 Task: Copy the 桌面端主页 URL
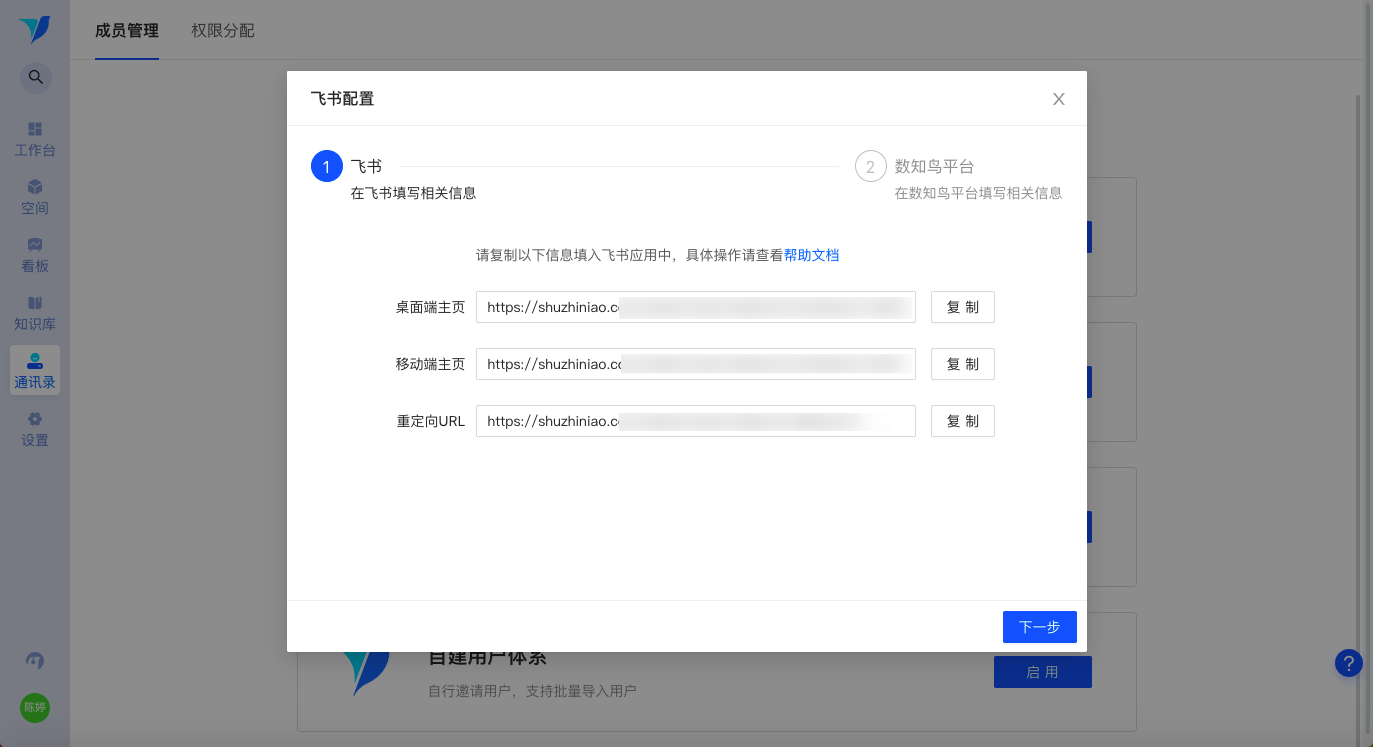pos(963,307)
